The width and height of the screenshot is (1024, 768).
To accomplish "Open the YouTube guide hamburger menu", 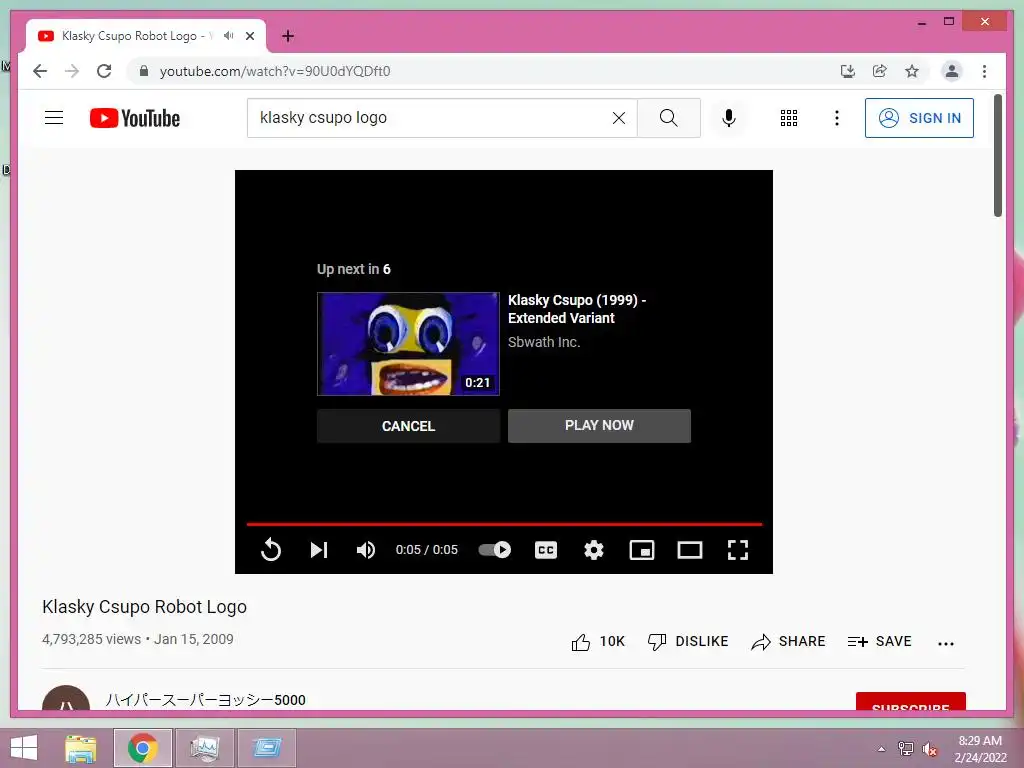I will click(x=54, y=118).
